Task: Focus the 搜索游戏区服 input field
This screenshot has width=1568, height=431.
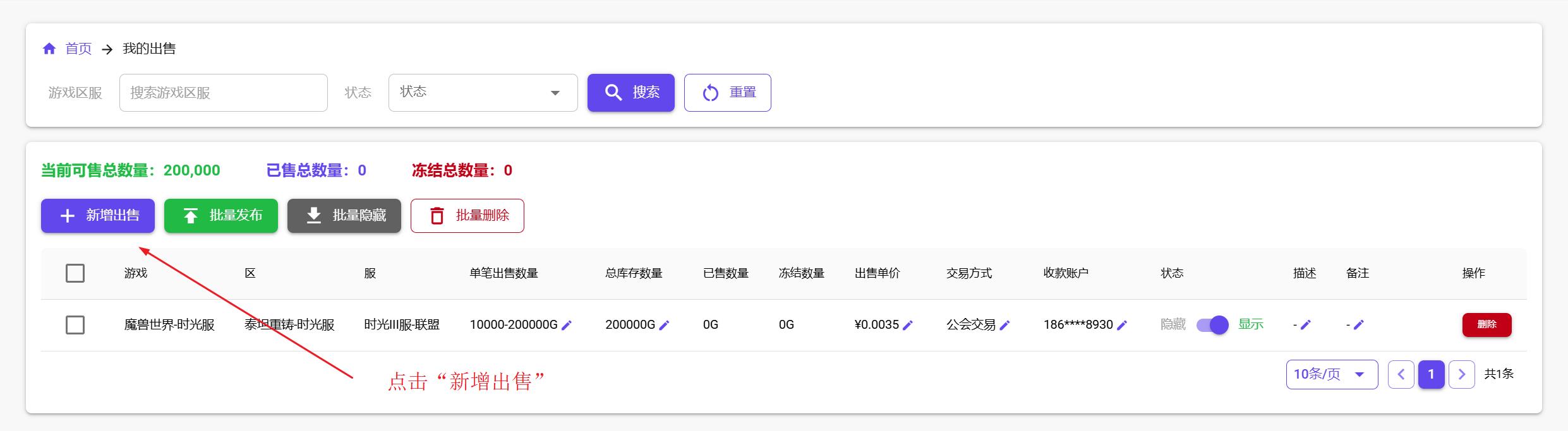Action: tap(223, 93)
